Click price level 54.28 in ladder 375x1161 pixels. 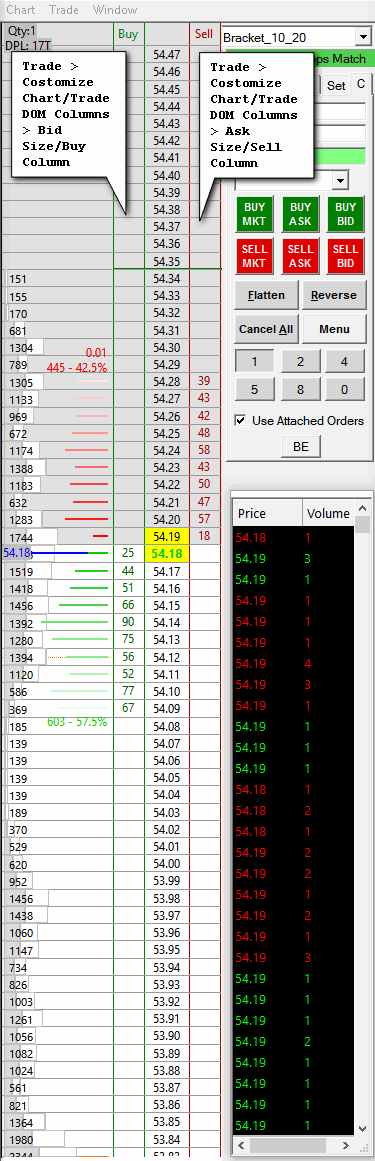pyautogui.click(x=167, y=381)
